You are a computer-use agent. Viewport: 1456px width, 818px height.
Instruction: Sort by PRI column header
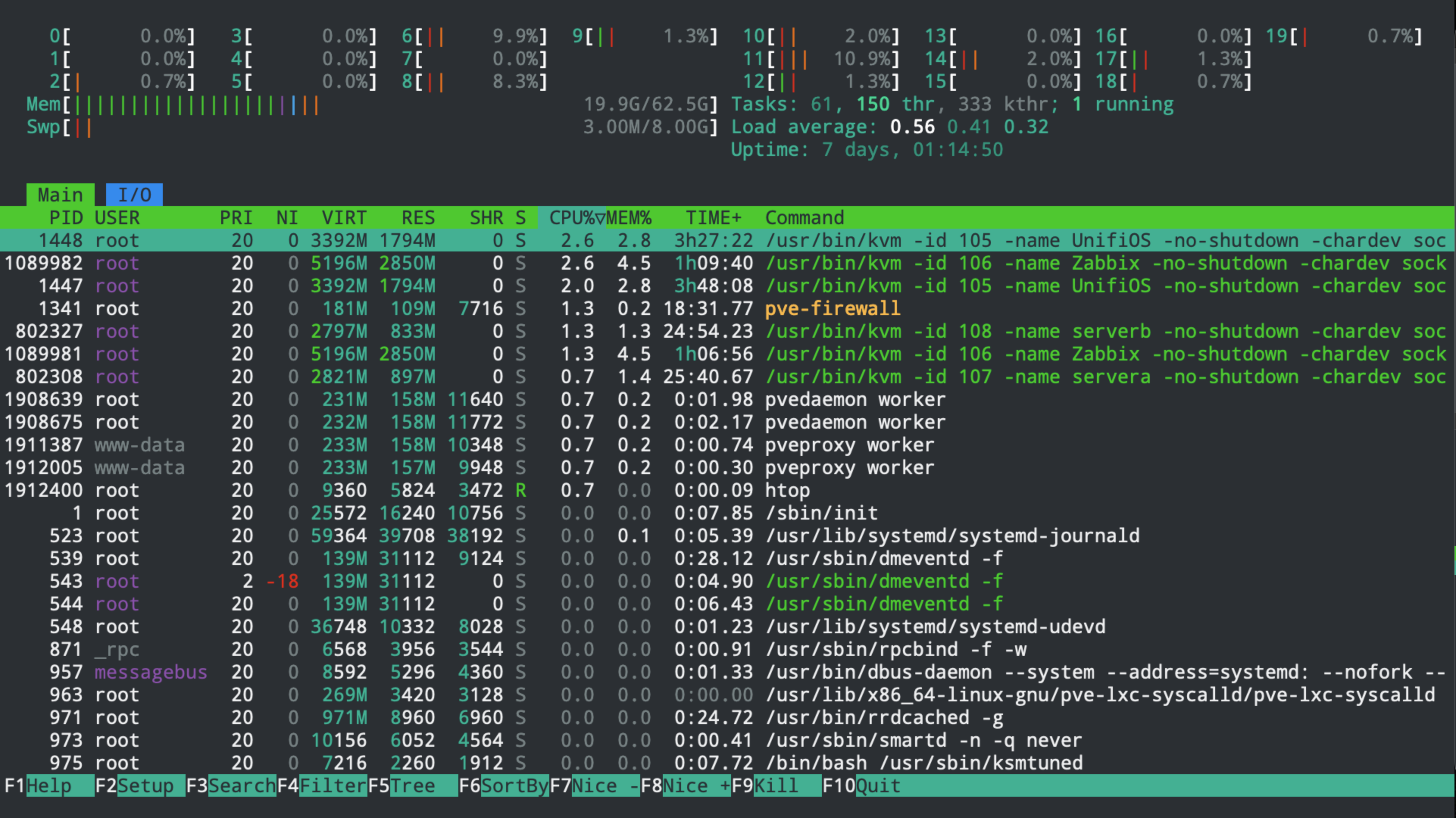click(x=236, y=218)
